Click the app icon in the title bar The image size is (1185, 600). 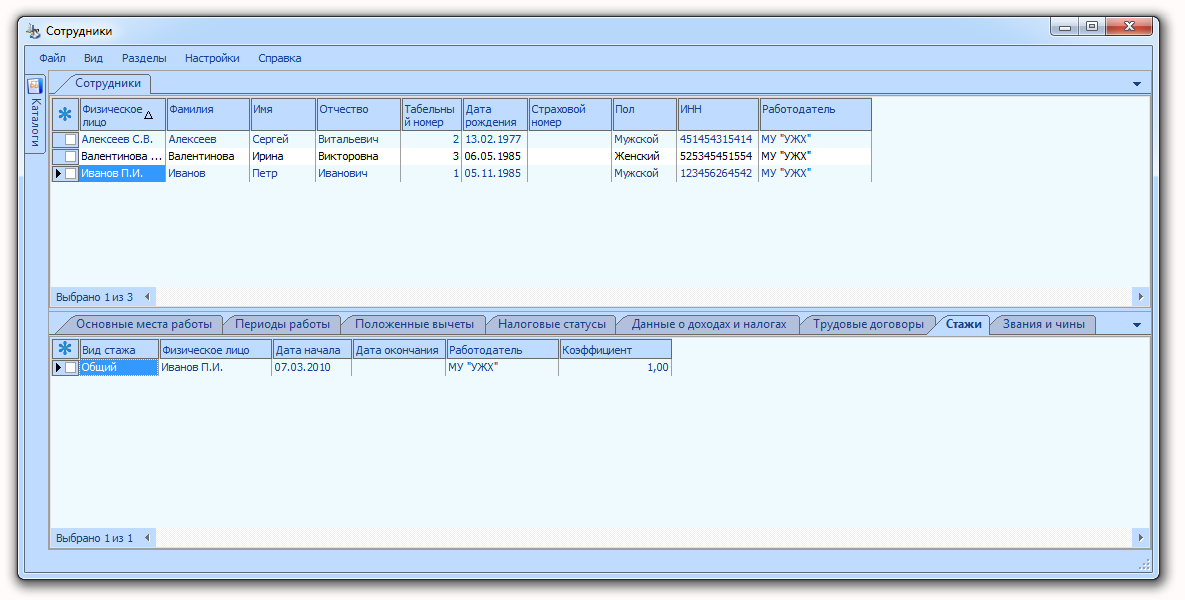(x=33, y=31)
